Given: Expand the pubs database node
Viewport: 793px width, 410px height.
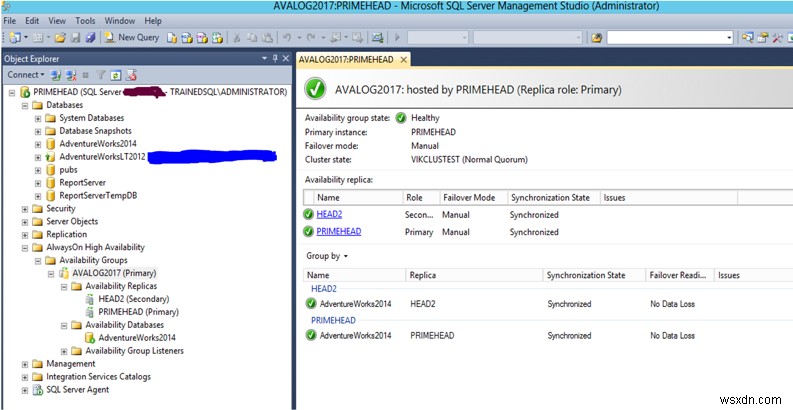Looking at the screenshot, I should 38,170.
